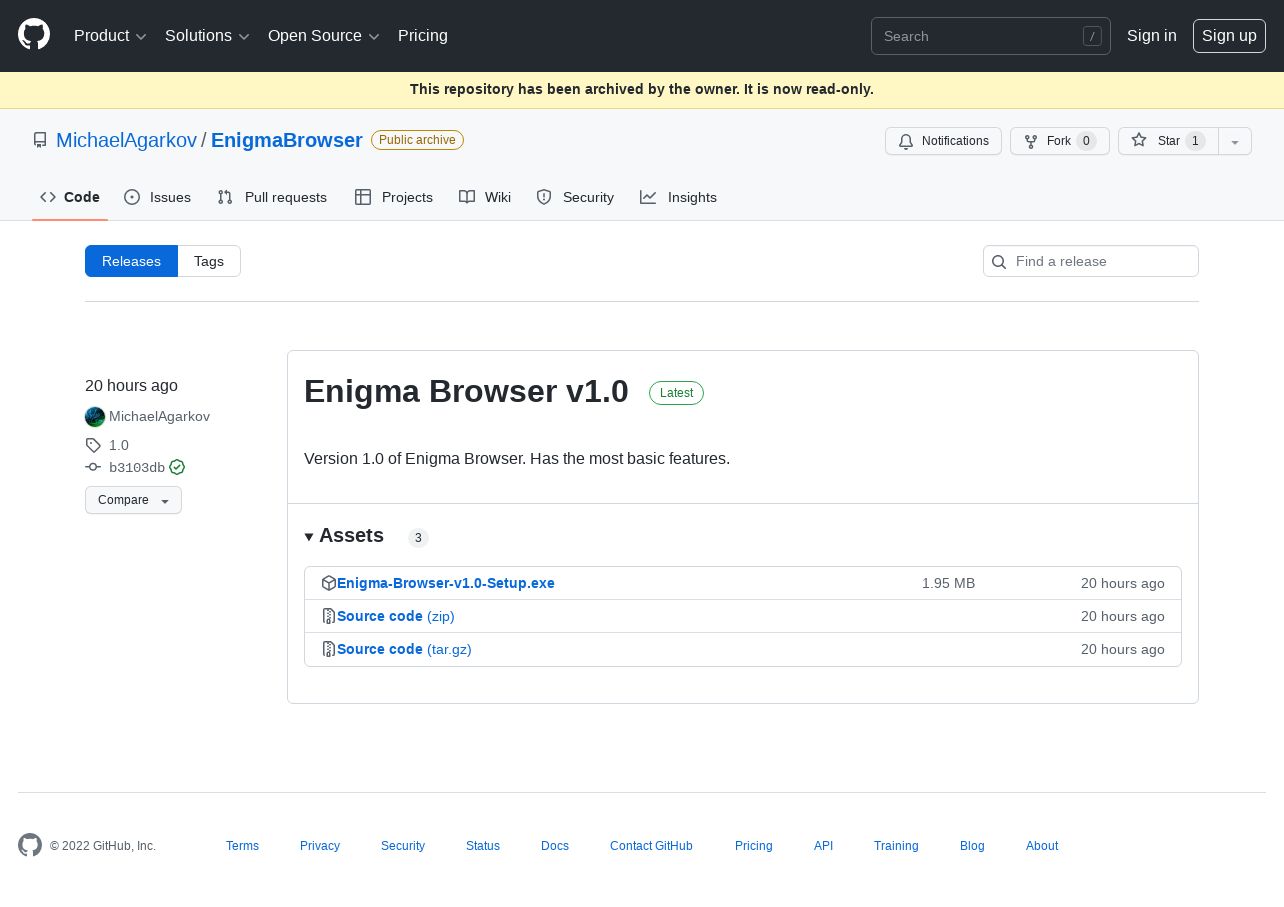This screenshot has height=907, width=1284.
Task: Click the archive icon beside Source code (tar.gz)
Action: click(329, 649)
